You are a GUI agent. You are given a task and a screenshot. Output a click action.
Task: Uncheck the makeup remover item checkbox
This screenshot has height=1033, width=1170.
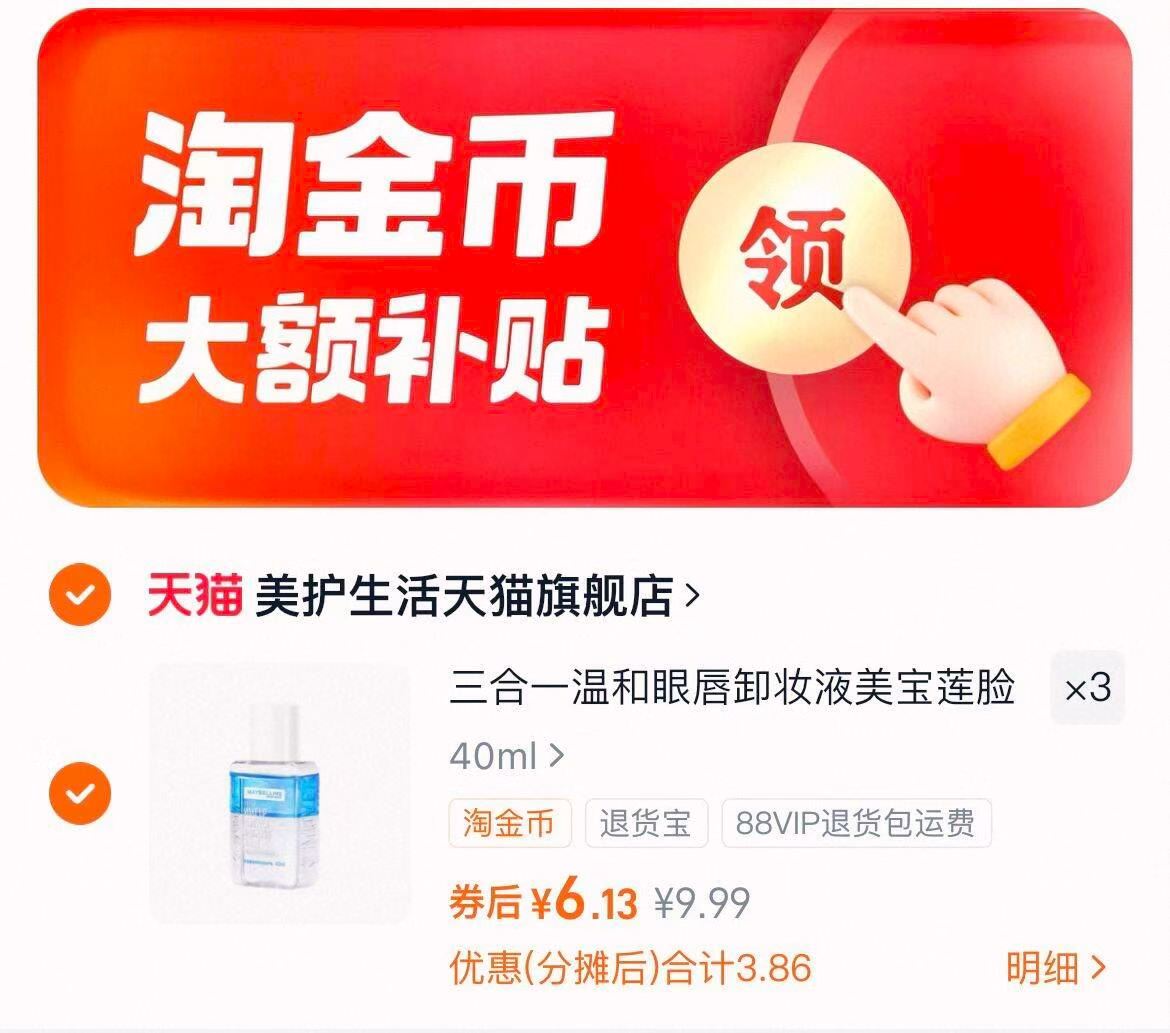(80, 793)
